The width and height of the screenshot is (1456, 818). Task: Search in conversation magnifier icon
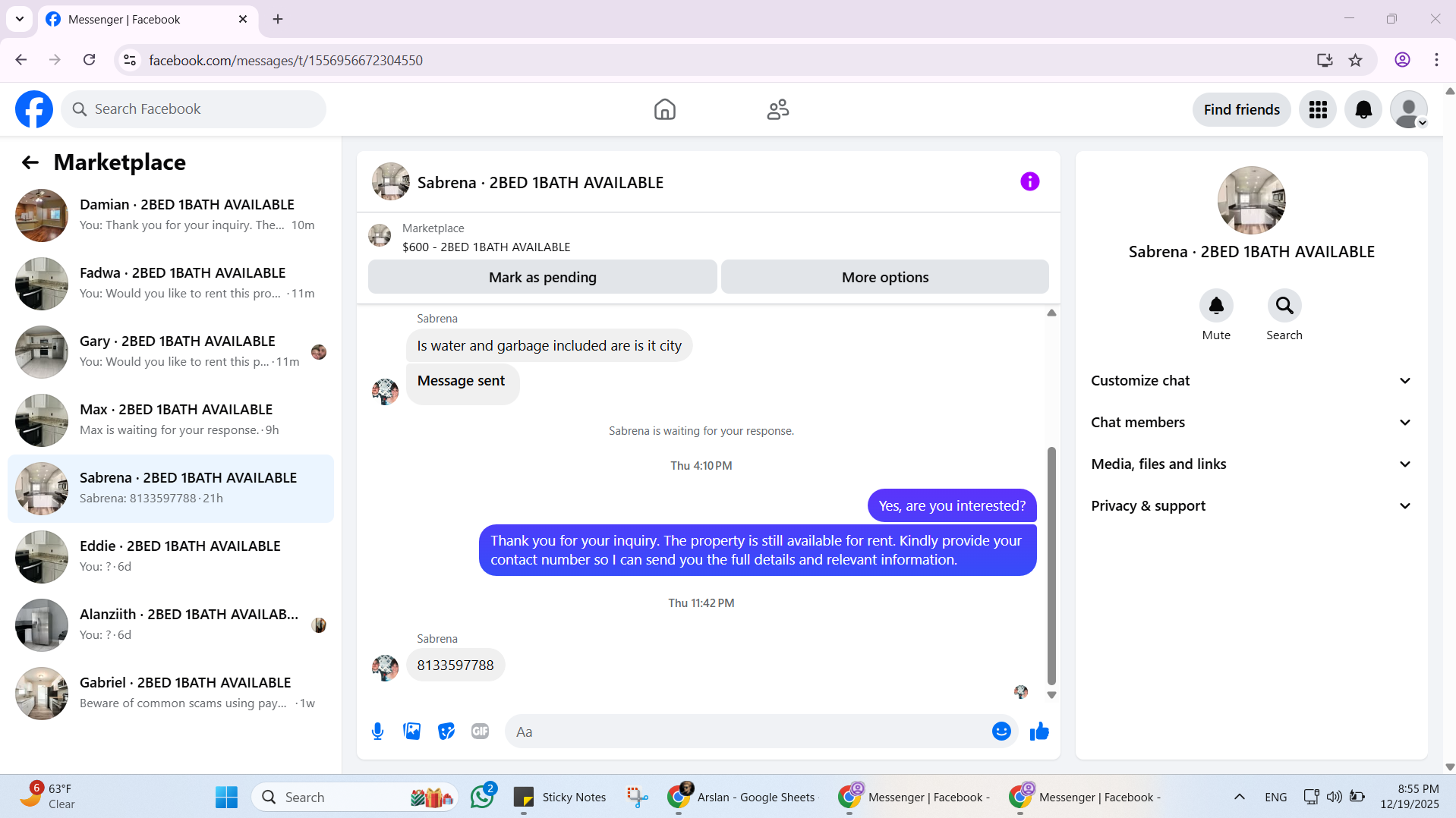(1284, 305)
